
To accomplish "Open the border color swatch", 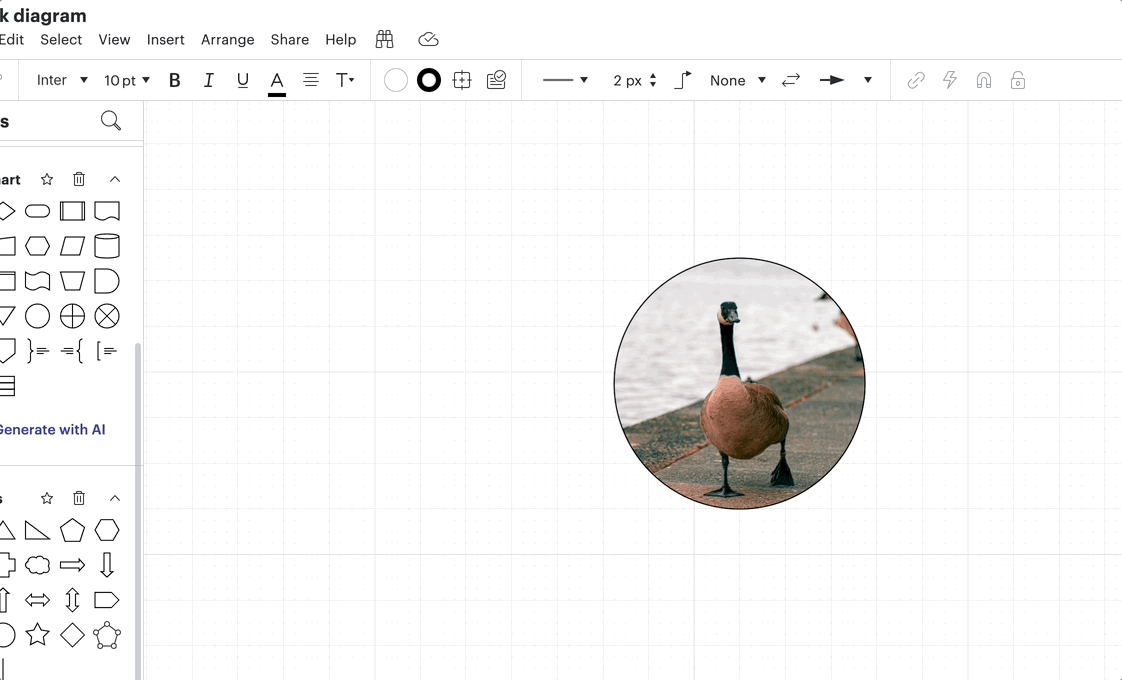I will [x=429, y=80].
